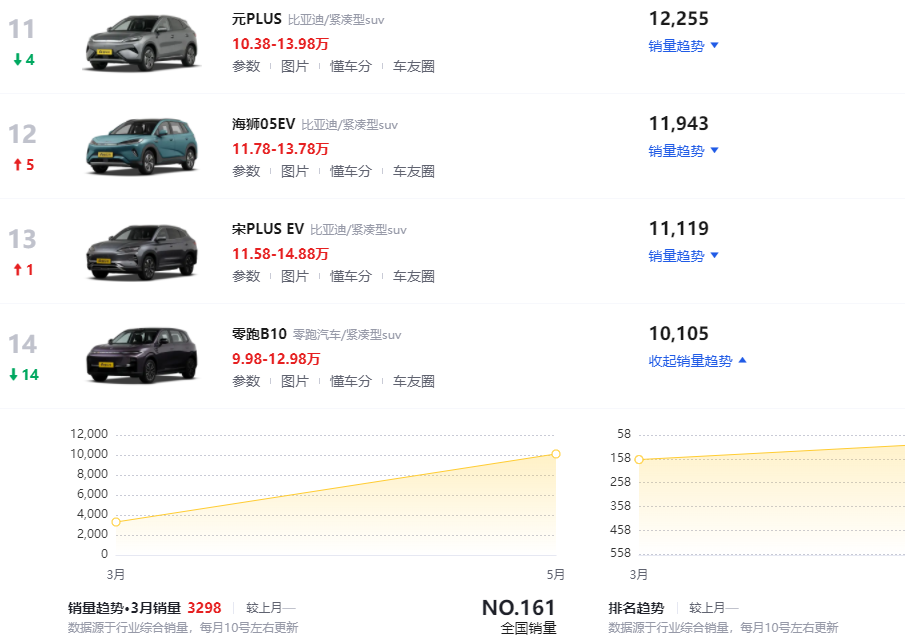Viewport: 905px width, 643px height.
Task: Select the rank number 12
Action: [23, 134]
